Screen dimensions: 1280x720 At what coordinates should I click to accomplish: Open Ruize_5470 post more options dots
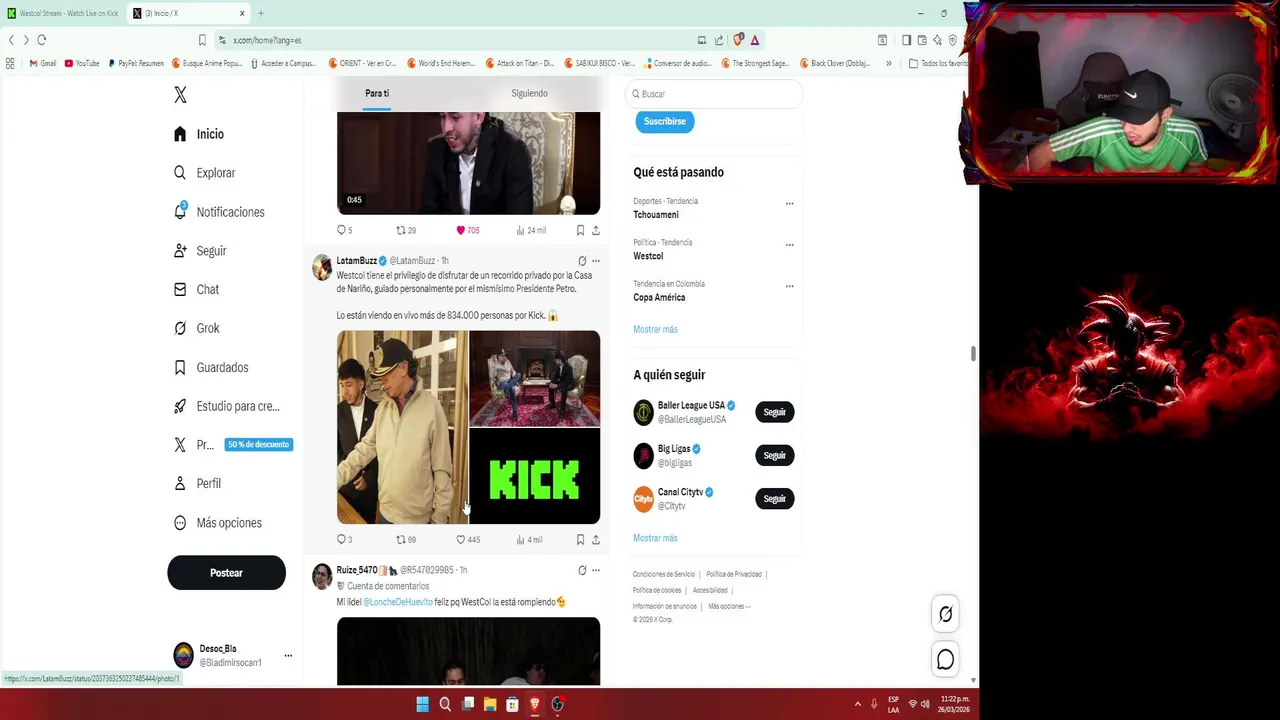tap(596, 570)
